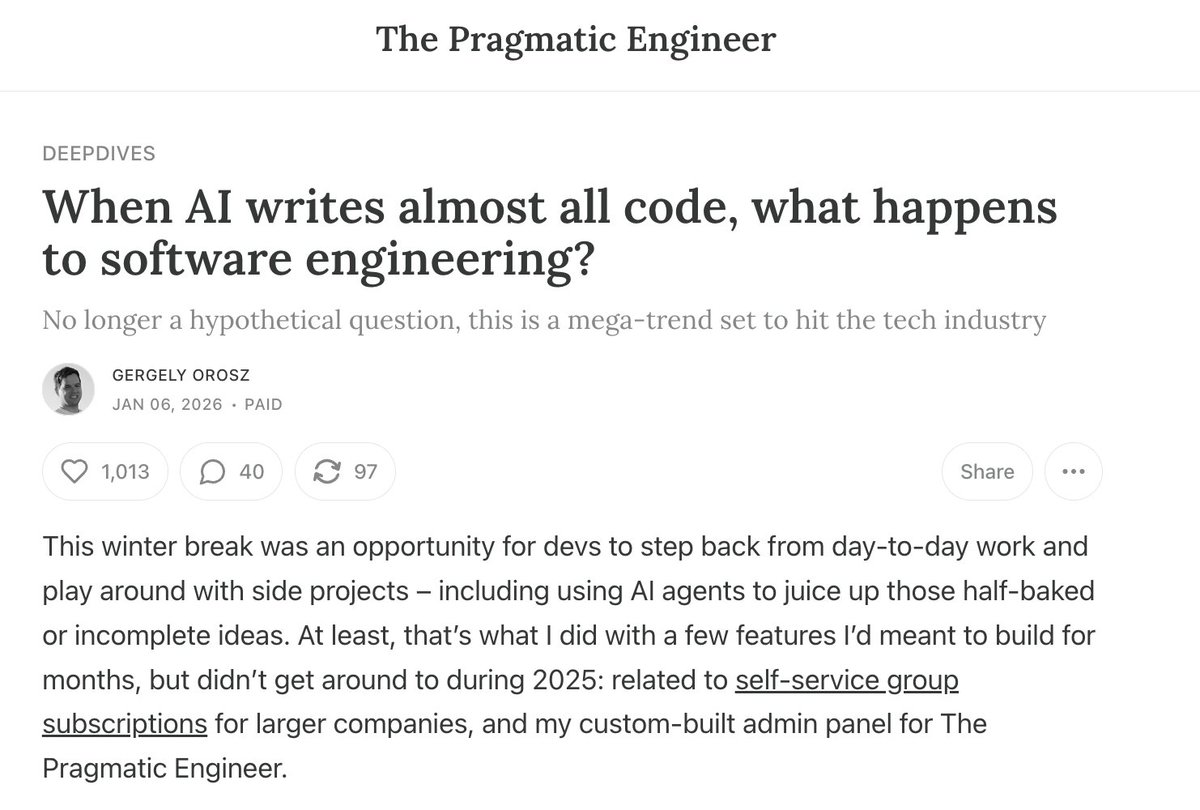Click the article headline about AI writing code

550,233
